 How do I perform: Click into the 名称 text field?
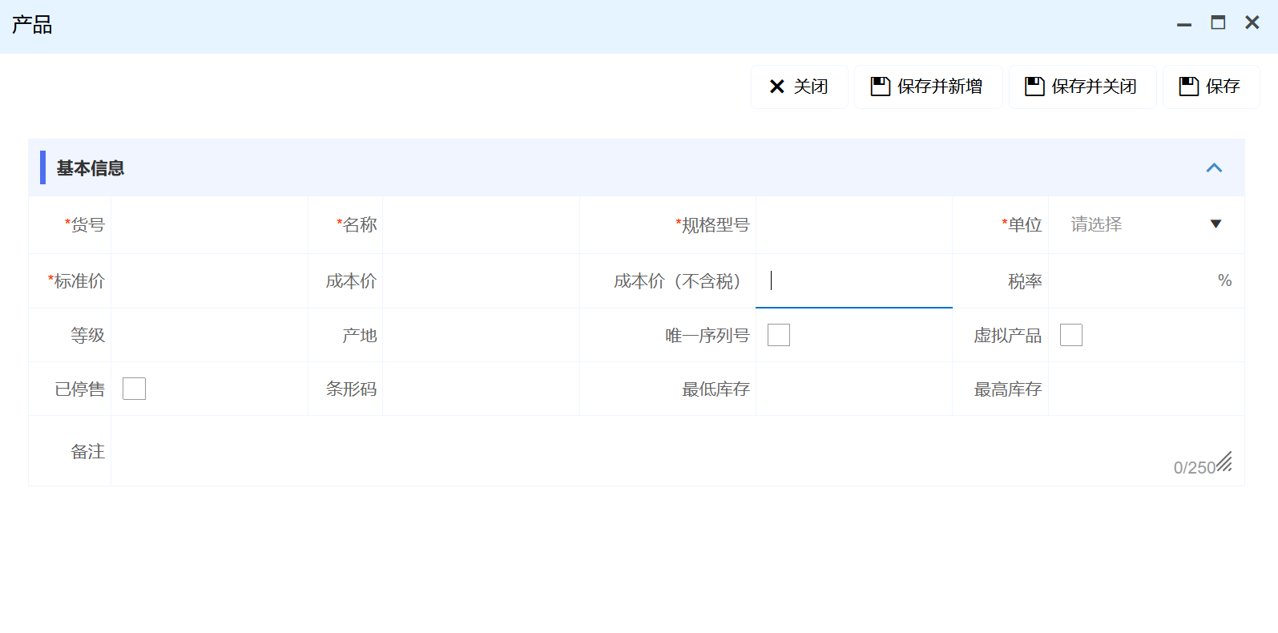point(480,225)
